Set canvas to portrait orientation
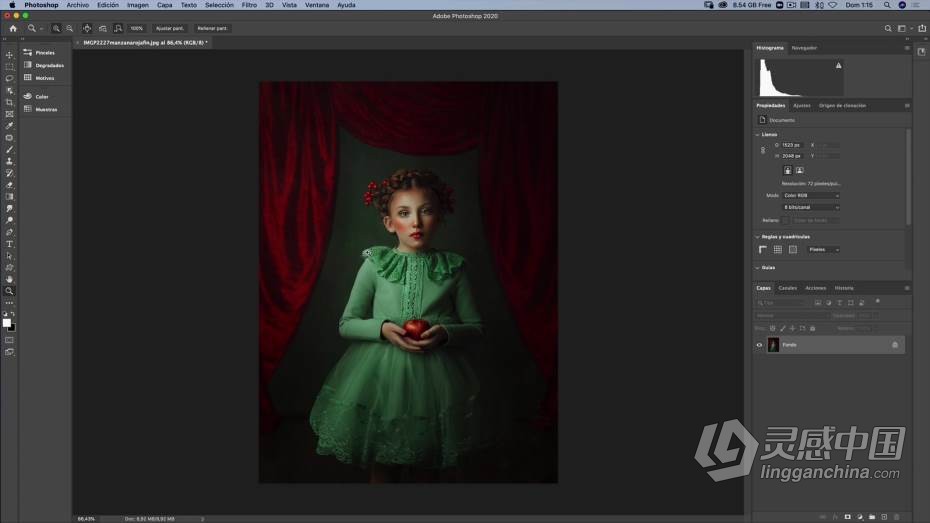930x523 pixels. point(788,170)
